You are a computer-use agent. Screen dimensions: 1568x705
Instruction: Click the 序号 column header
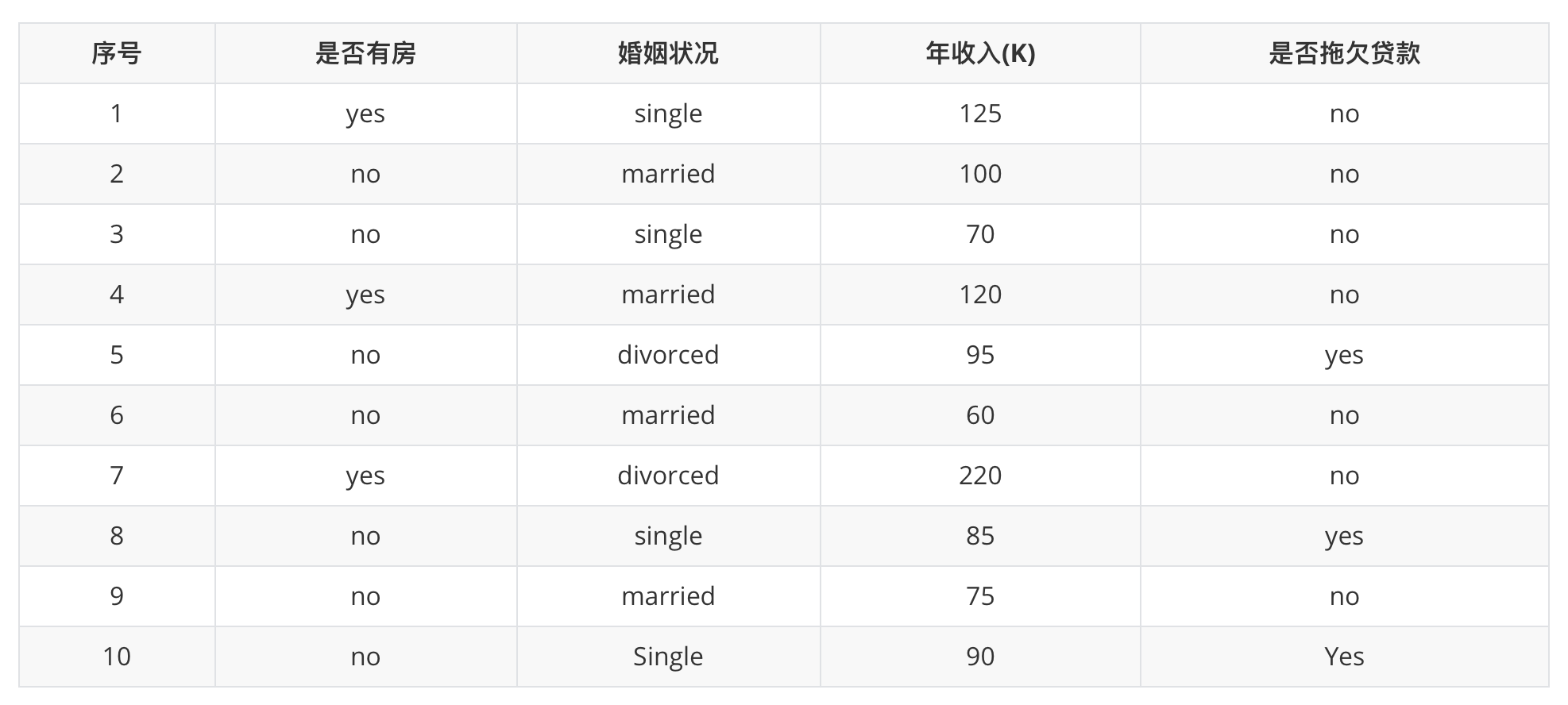(x=117, y=53)
